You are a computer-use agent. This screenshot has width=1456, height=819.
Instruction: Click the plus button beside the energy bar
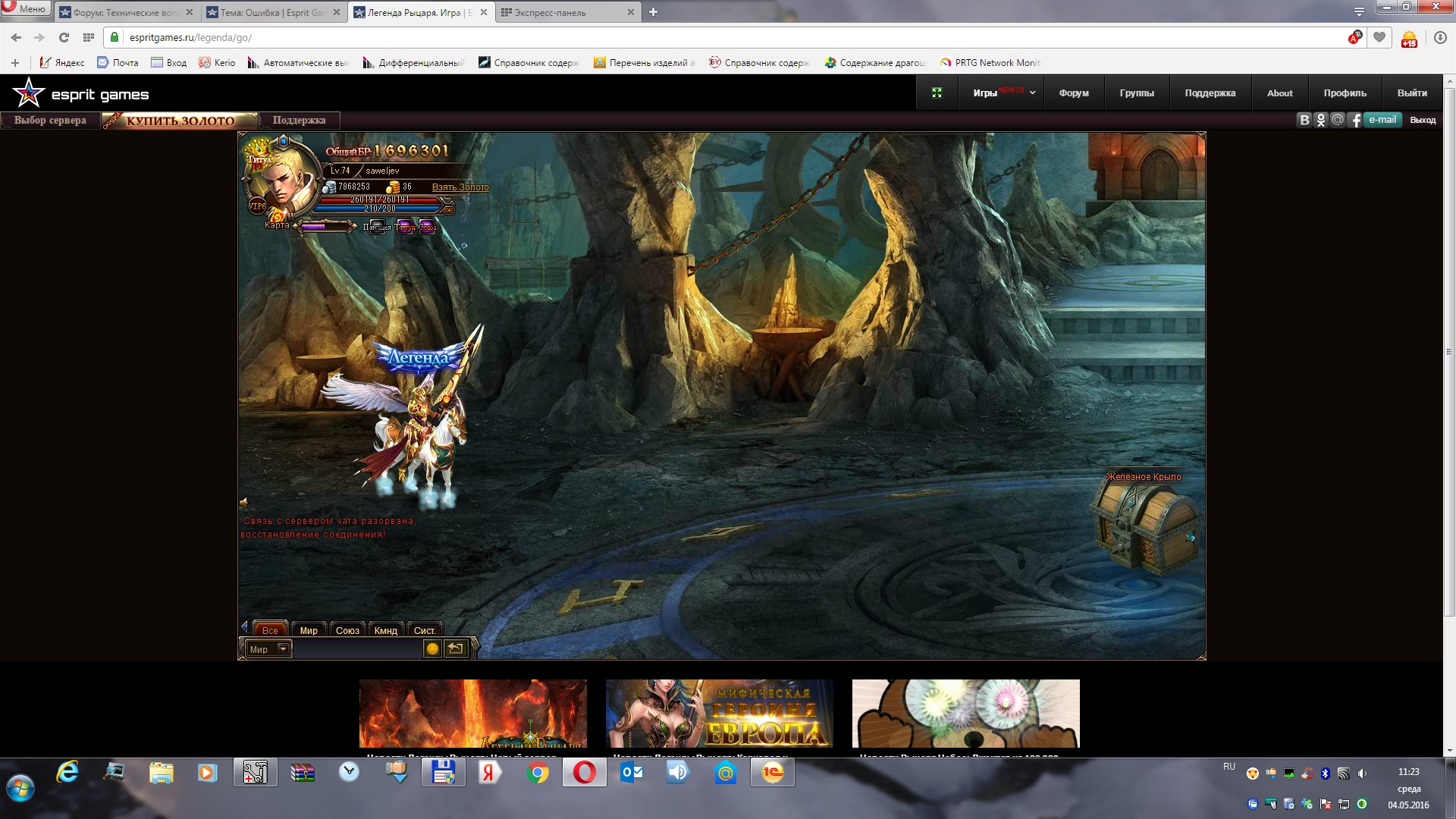[x=449, y=209]
